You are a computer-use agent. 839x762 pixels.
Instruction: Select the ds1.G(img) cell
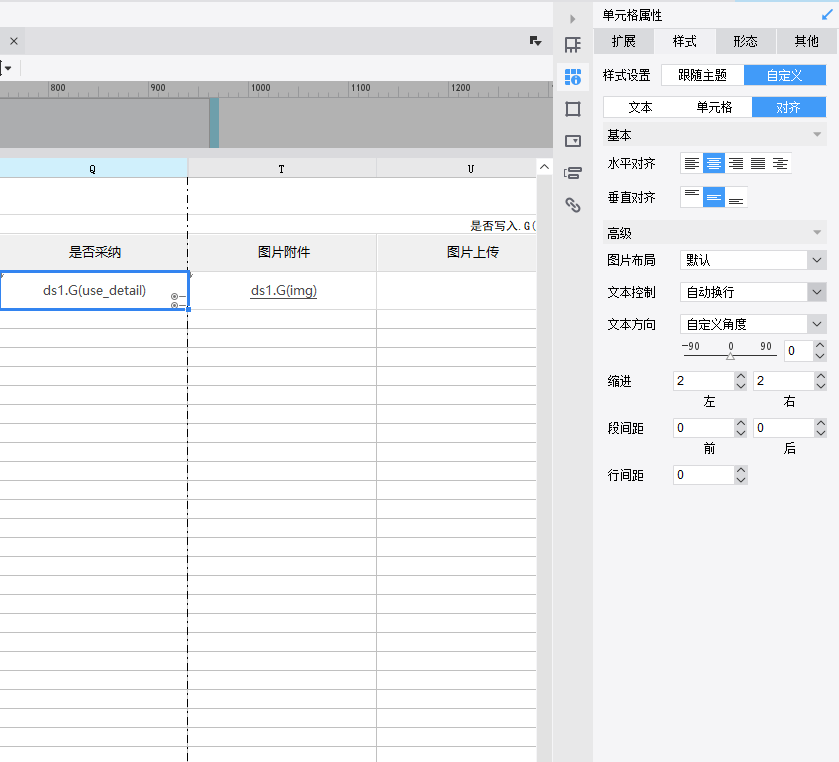[282, 290]
